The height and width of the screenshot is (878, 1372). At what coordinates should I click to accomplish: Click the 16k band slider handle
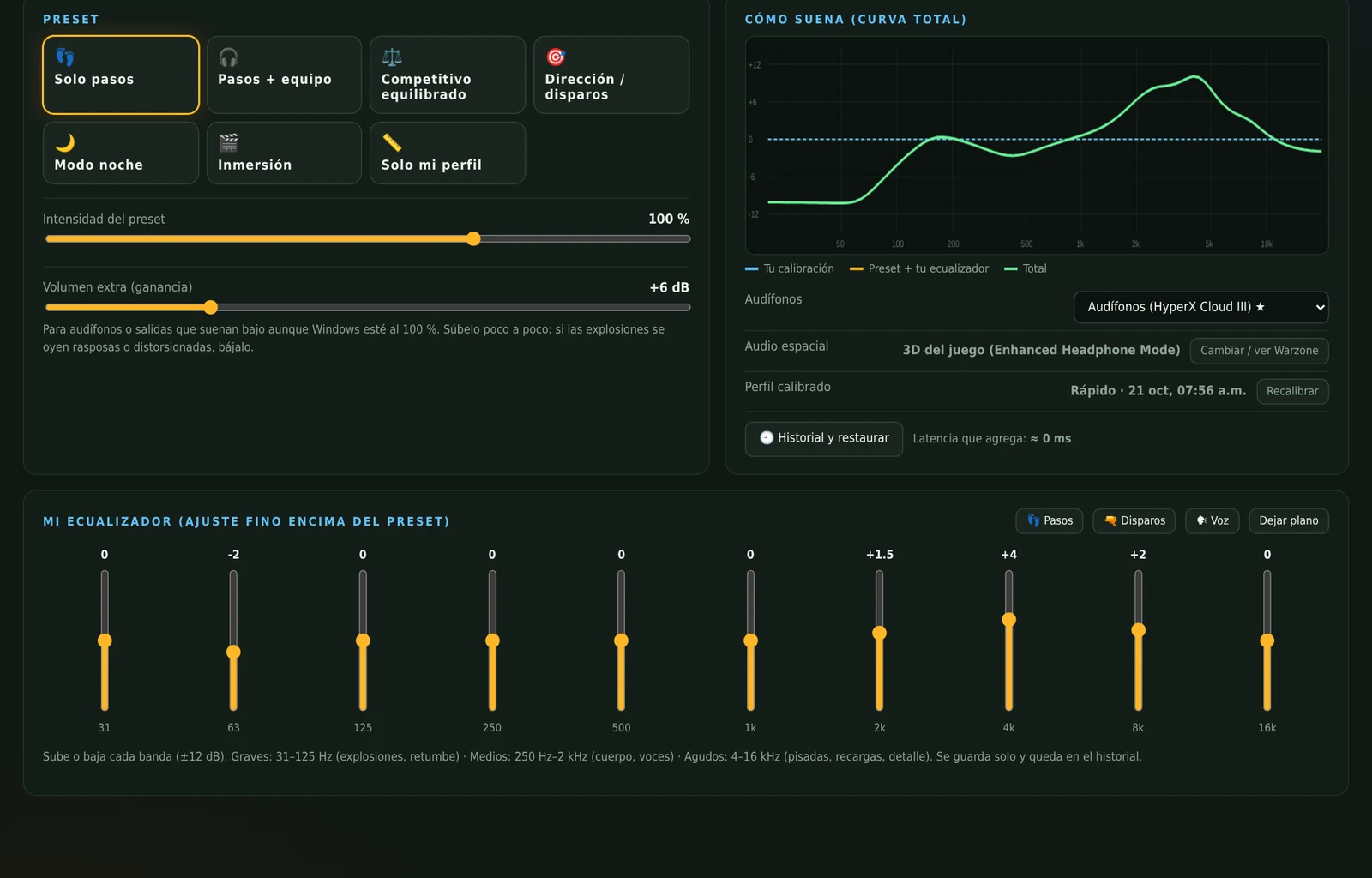click(1267, 640)
